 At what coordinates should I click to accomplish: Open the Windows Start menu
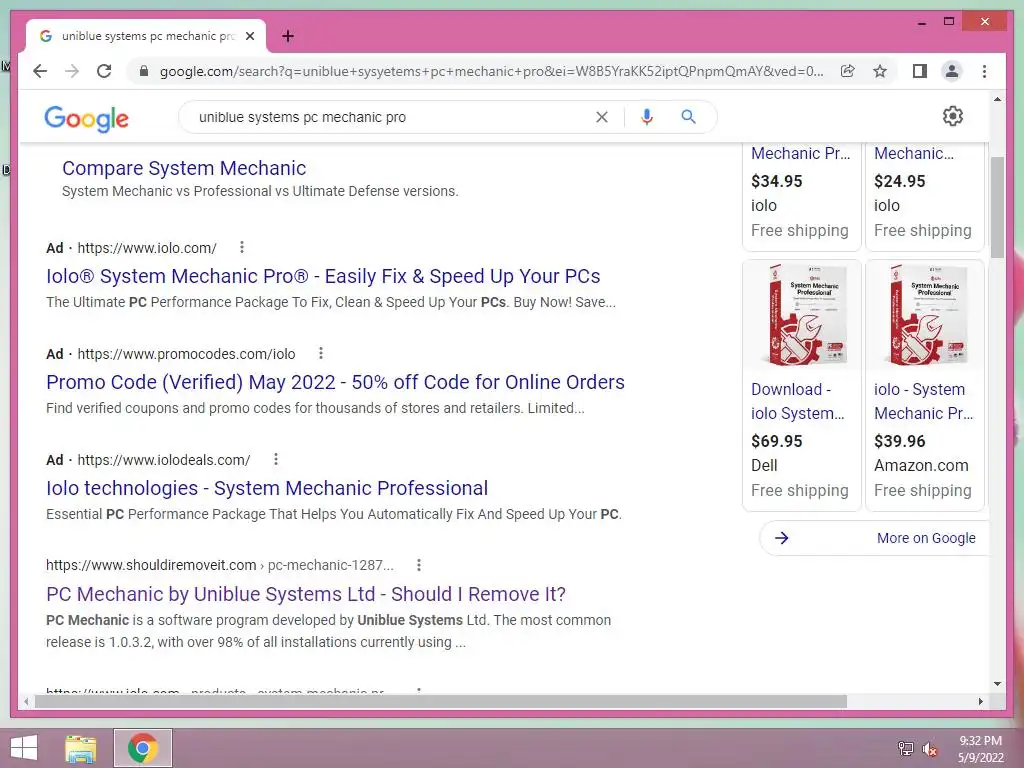24,748
